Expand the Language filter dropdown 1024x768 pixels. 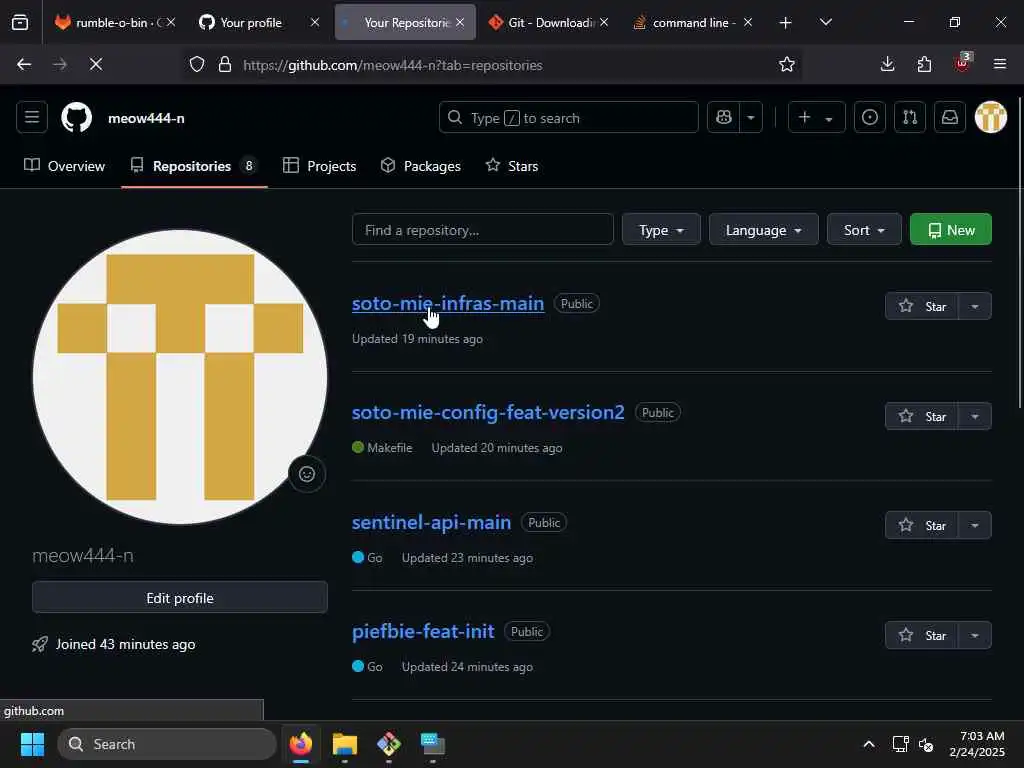pyautogui.click(x=763, y=230)
